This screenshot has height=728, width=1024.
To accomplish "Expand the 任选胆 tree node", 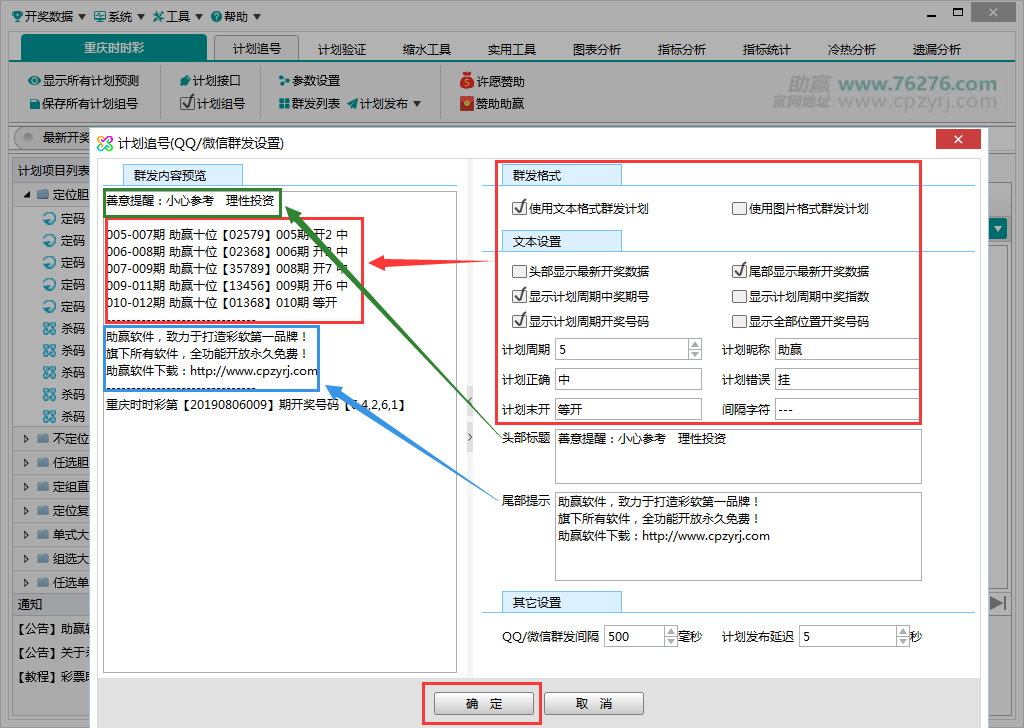I will click(28, 462).
